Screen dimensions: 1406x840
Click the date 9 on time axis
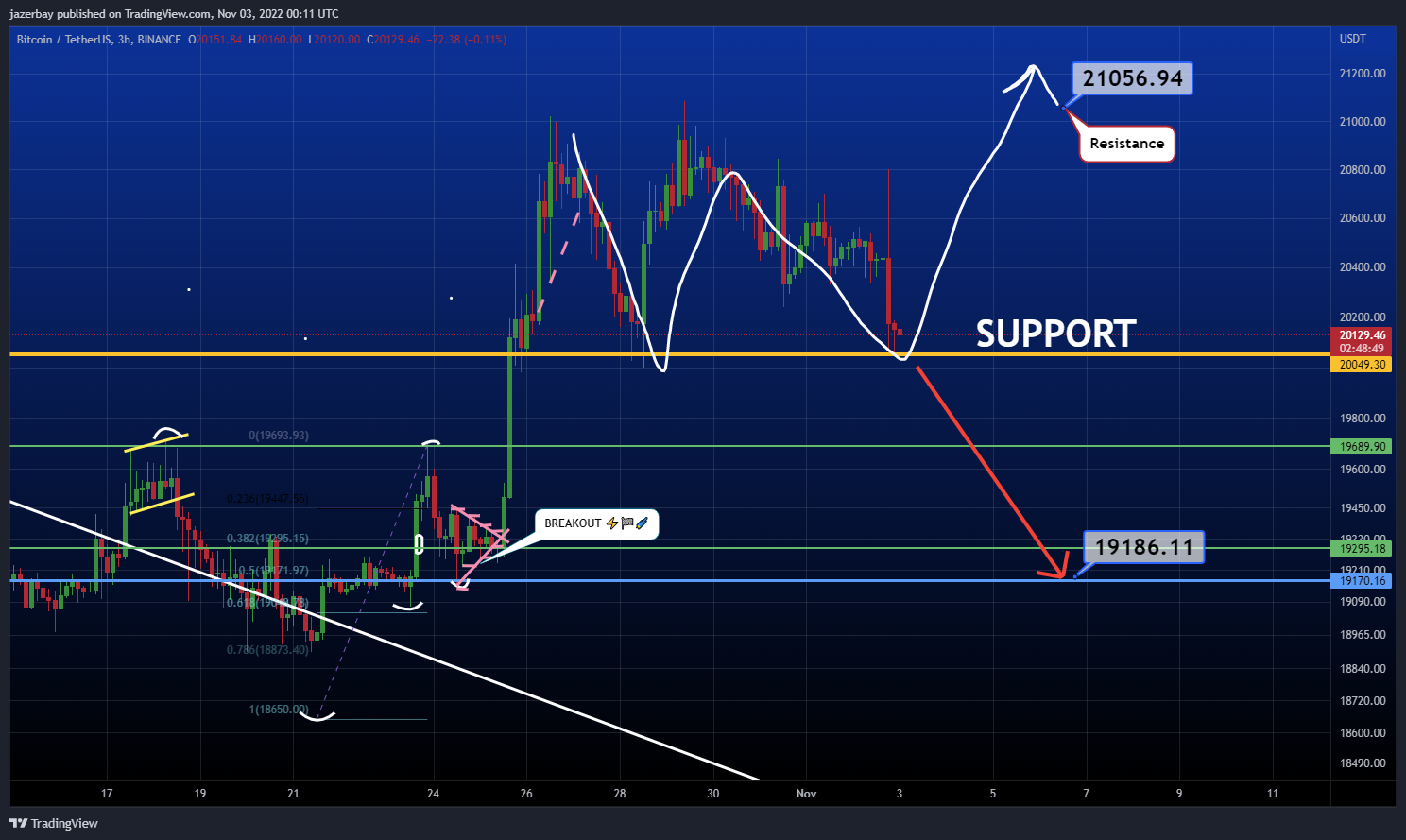click(1179, 794)
